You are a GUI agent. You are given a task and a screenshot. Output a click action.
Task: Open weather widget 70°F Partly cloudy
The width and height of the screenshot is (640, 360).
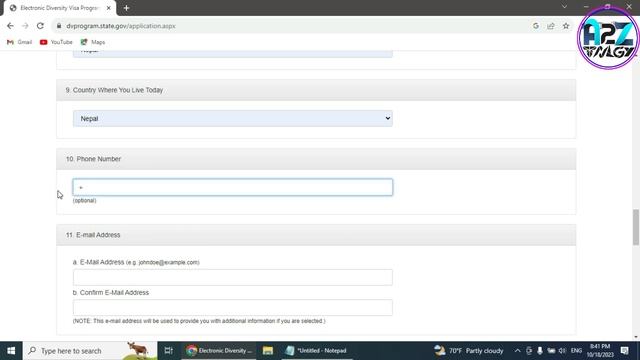469,351
